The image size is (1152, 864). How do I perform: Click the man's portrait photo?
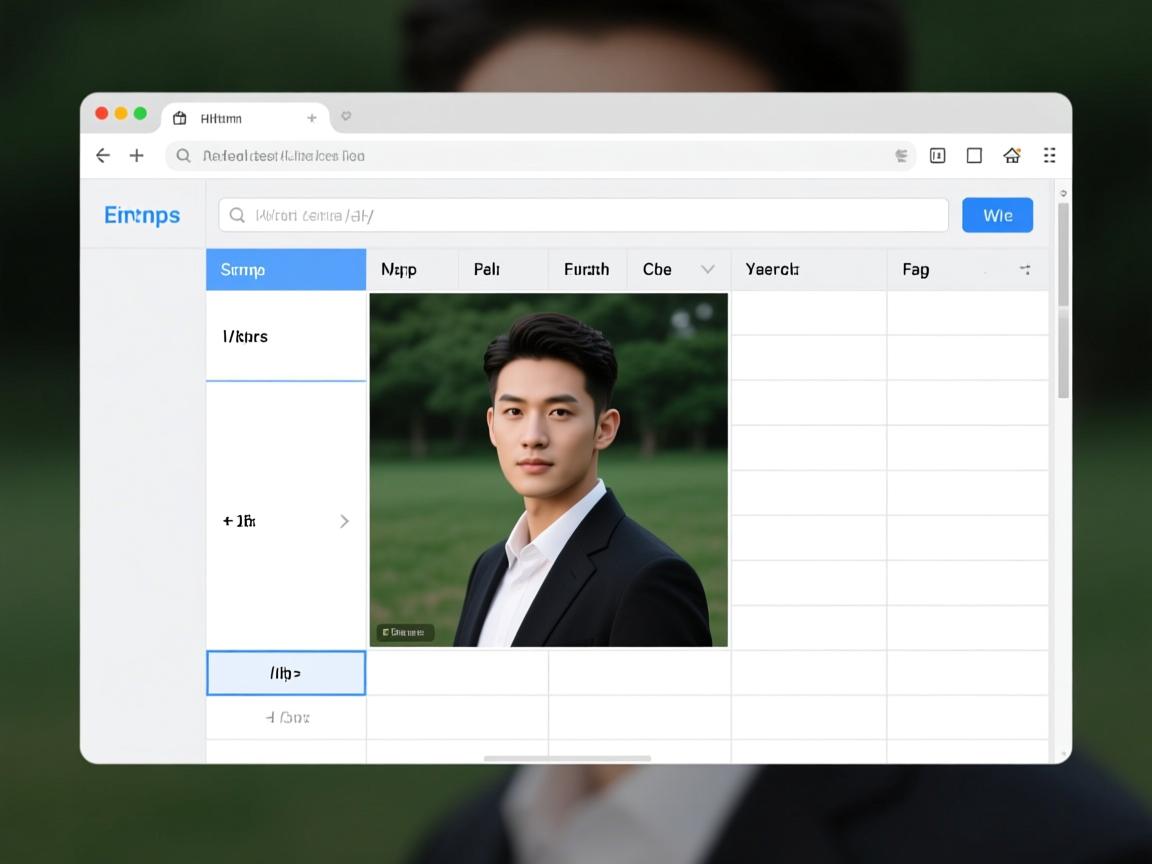(x=549, y=470)
